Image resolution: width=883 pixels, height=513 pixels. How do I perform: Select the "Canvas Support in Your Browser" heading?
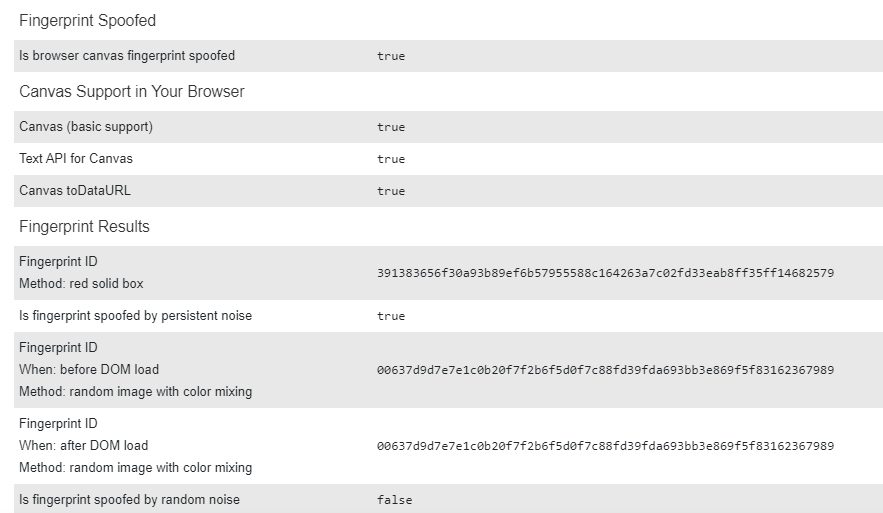pos(131,91)
